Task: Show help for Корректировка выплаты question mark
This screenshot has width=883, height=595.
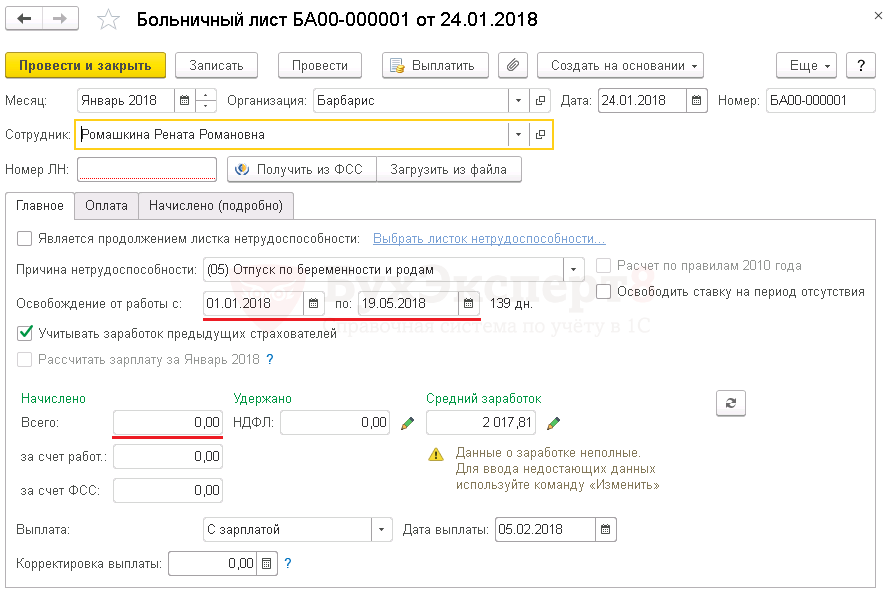Action: pyautogui.click(x=288, y=563)
